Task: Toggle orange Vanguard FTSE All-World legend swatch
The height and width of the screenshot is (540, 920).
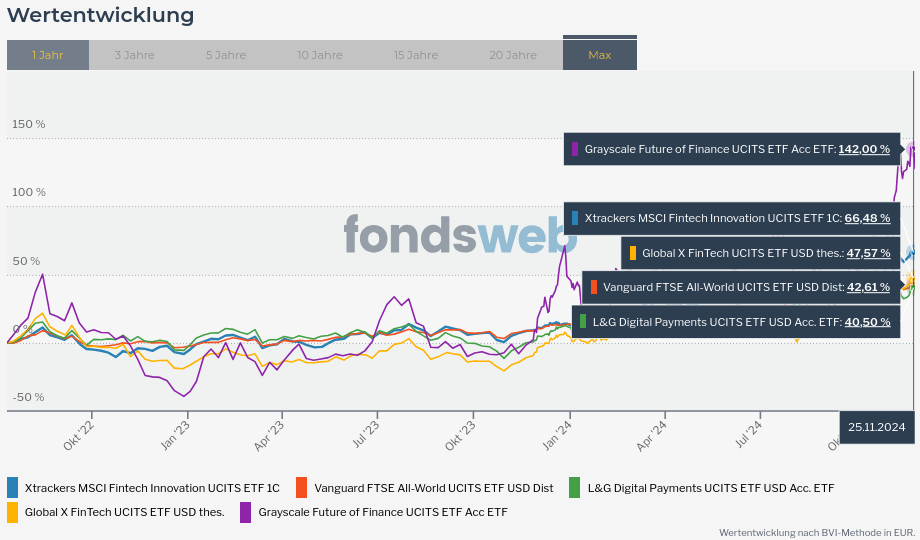Action: (x=301, y=488)
